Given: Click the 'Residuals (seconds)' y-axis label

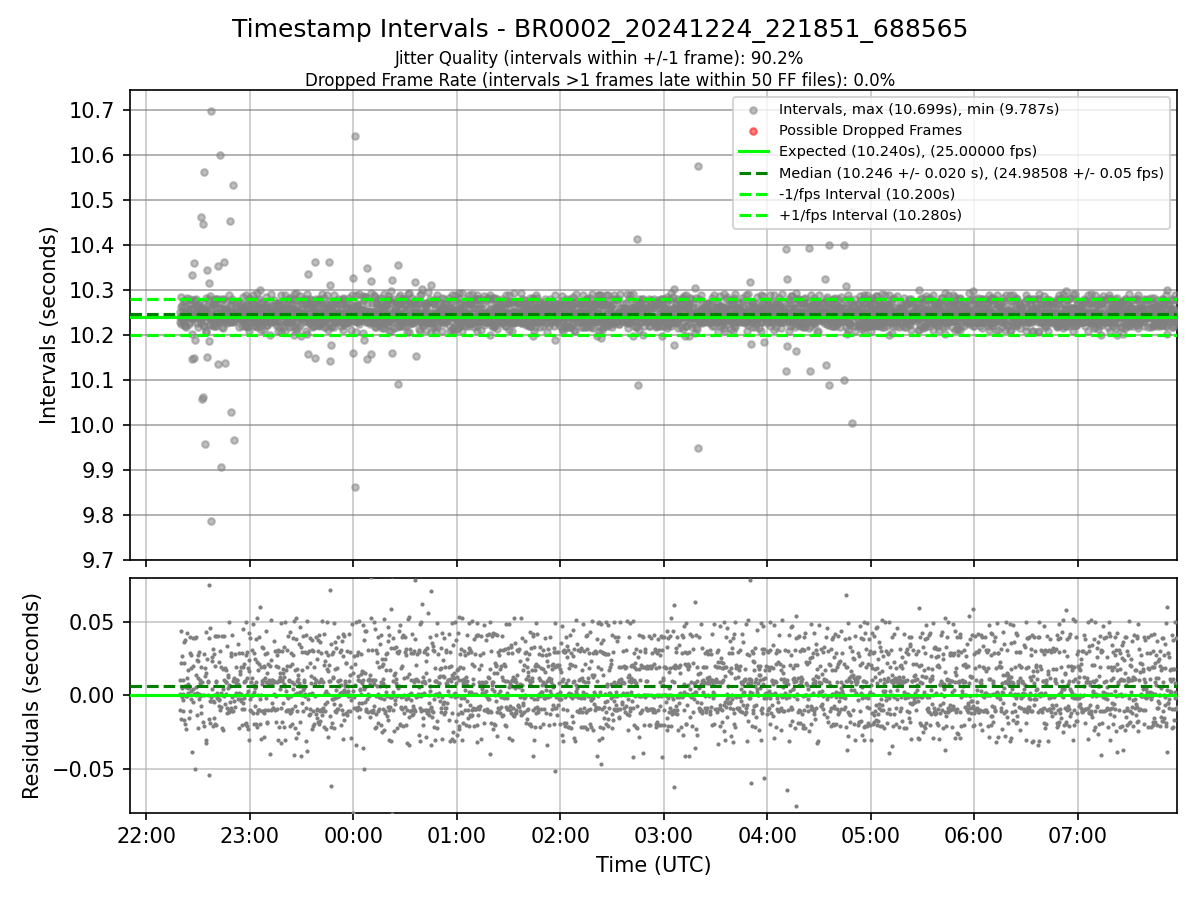Looking at the screenshot, I should (31, 696).
